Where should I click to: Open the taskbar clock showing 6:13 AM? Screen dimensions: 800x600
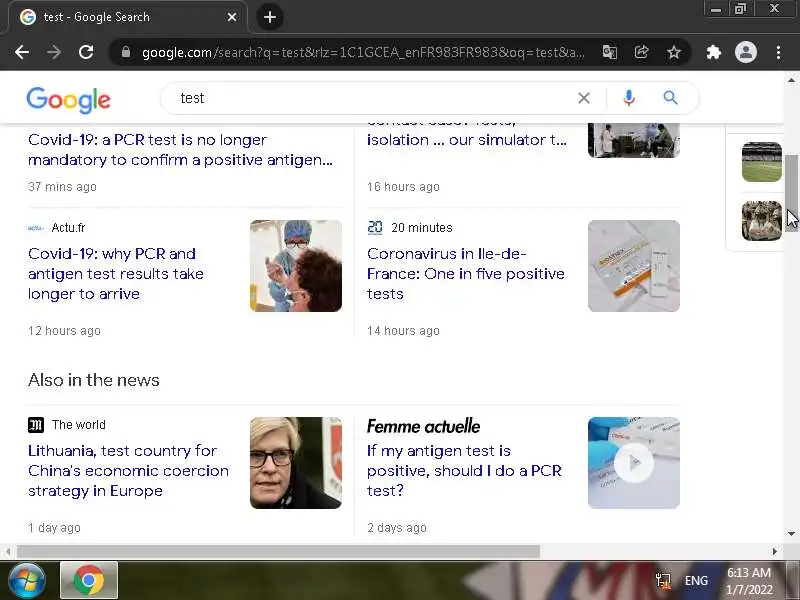click(x=749, y=581)
